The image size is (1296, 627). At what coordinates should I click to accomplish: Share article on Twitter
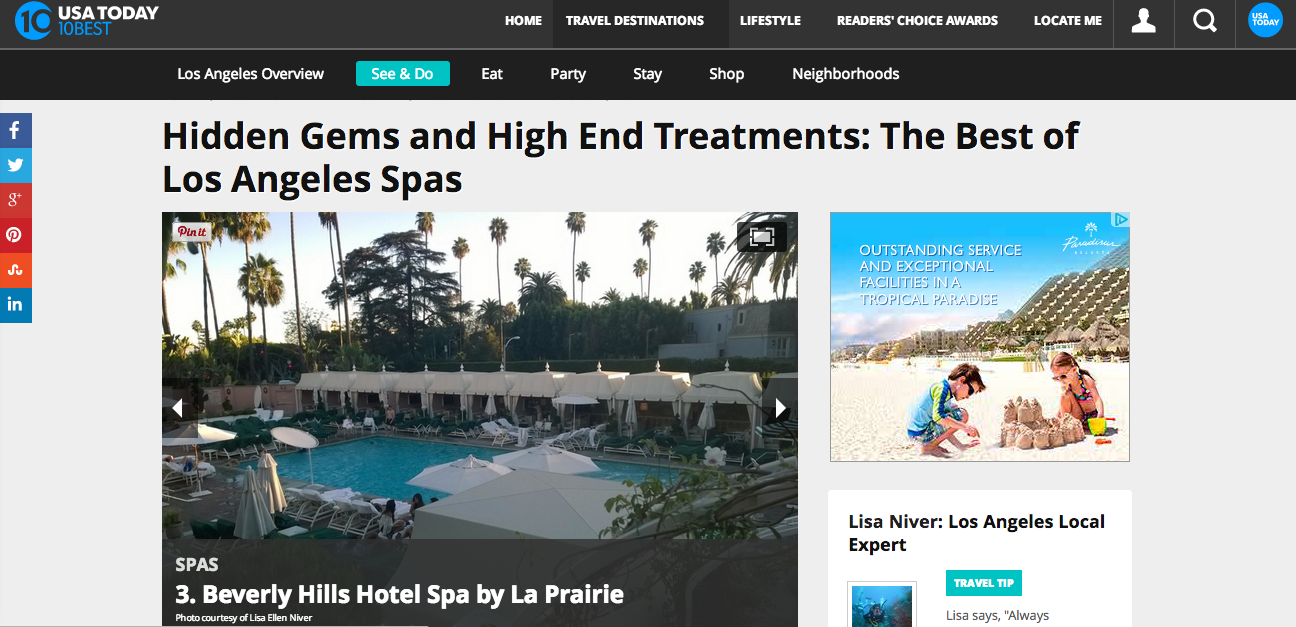16,165
